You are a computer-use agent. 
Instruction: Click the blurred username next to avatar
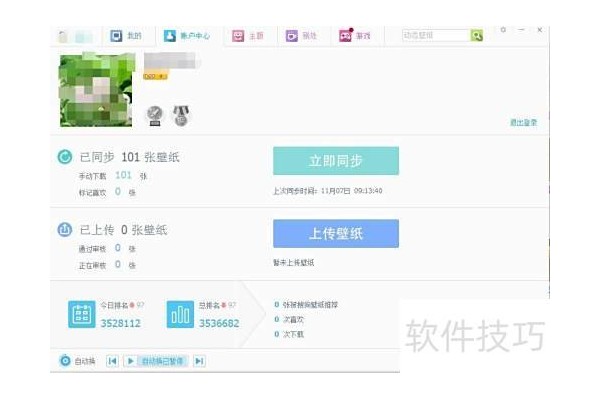pyautogui.click(x=171, y=61)
